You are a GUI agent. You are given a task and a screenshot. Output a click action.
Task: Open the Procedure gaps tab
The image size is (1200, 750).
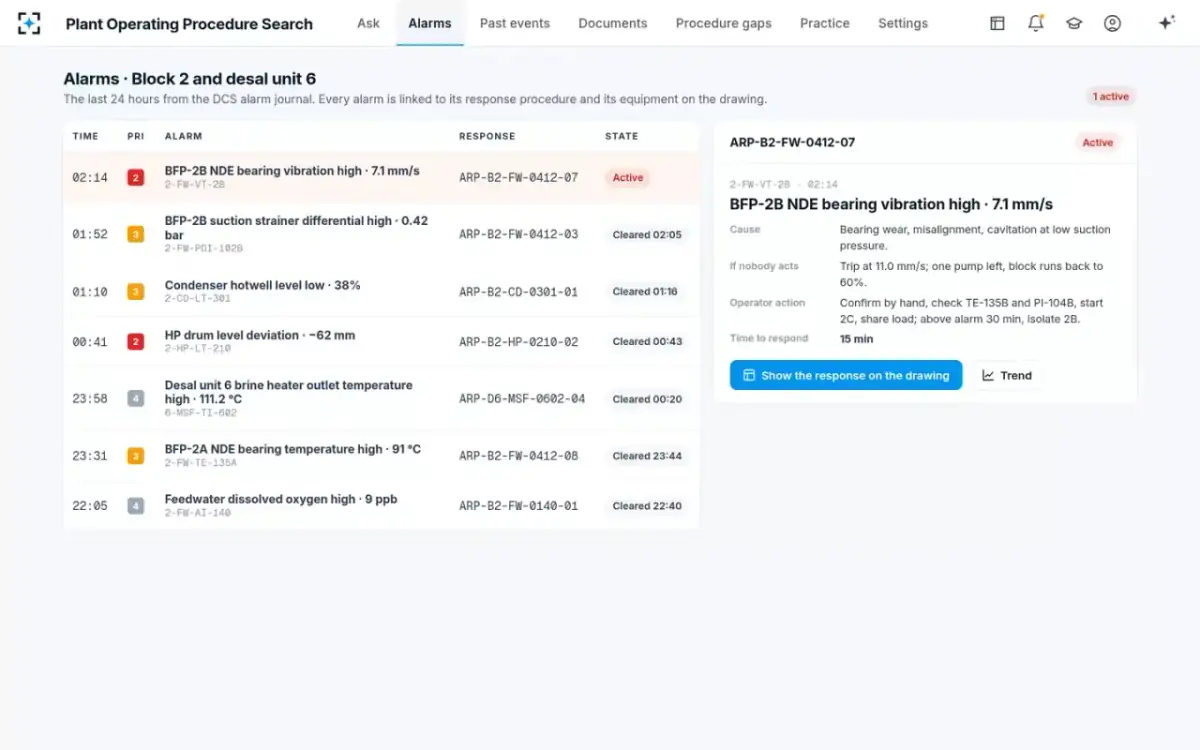pyautogui.click(x=724, y=23)
